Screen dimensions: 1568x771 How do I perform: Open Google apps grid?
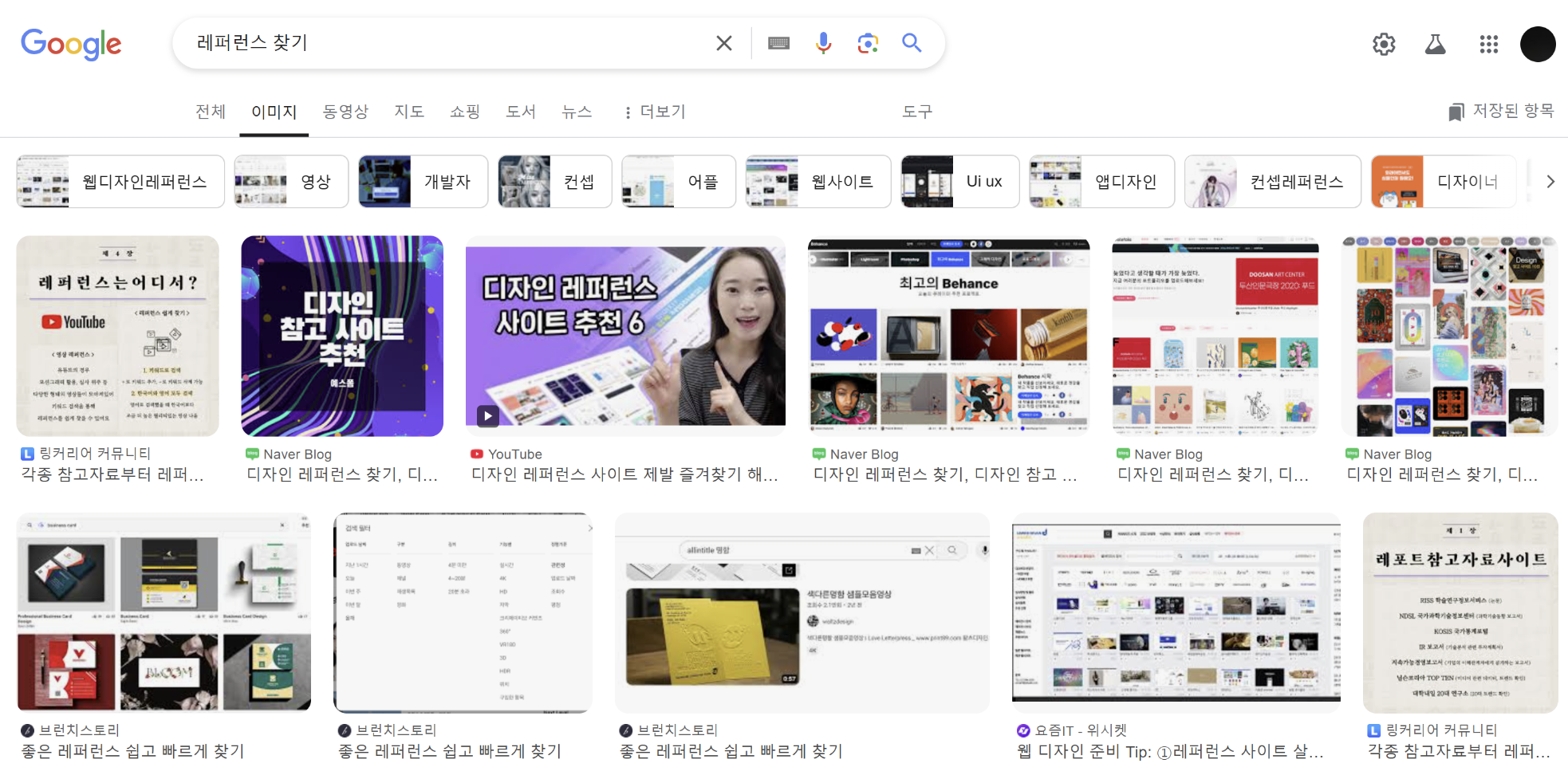click(1489, 44)
